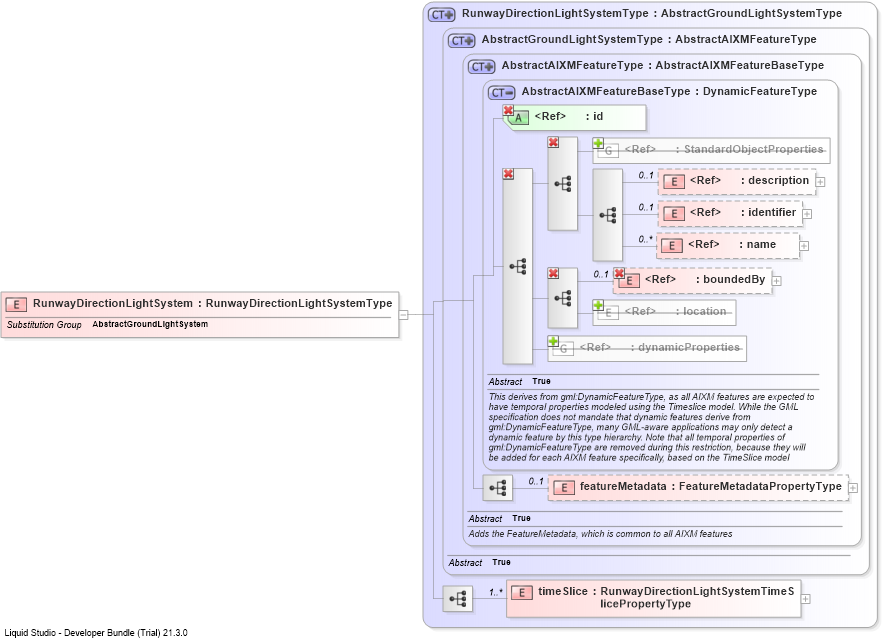Click green plus on StandardObjectProperties group

[x=598, y=143]
